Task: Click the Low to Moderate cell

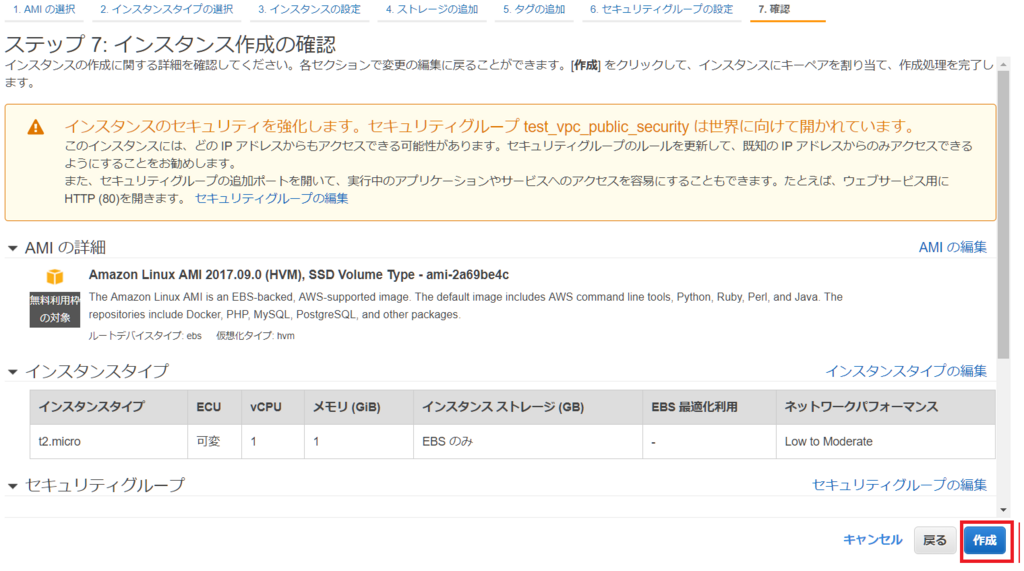Action: pyautogui.click(x=886, y=442)
